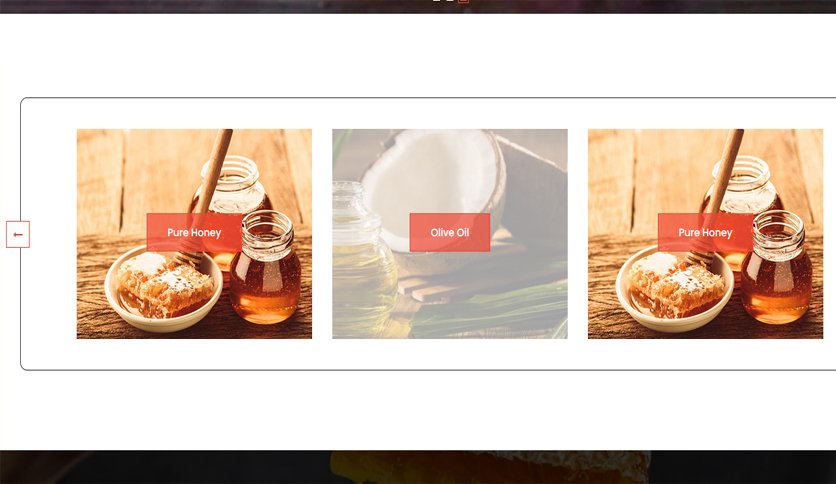Click the rightmost honey product image
This screenshot has height=484, width=836.
click(x=705, y=233)
